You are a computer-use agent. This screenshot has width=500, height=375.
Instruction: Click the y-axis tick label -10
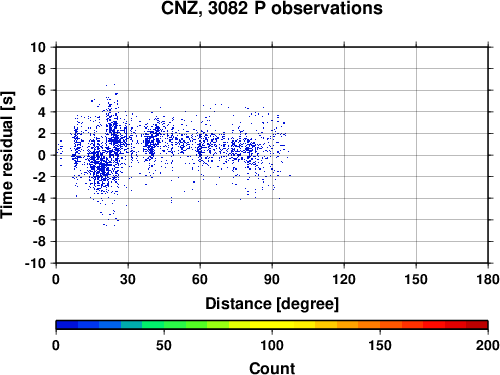coord(35,263)
